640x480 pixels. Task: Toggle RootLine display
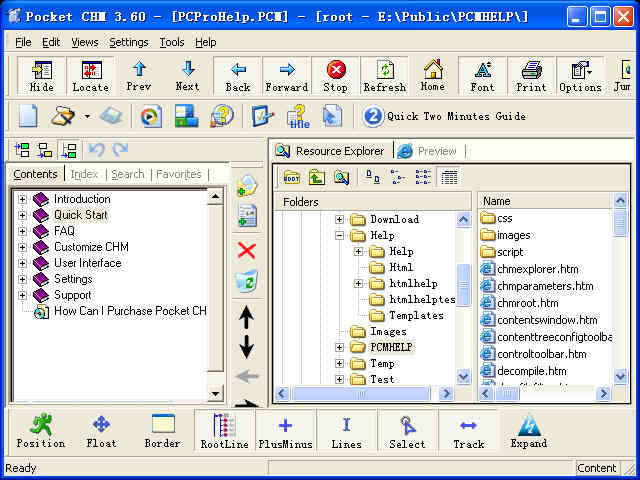(224, 431)
